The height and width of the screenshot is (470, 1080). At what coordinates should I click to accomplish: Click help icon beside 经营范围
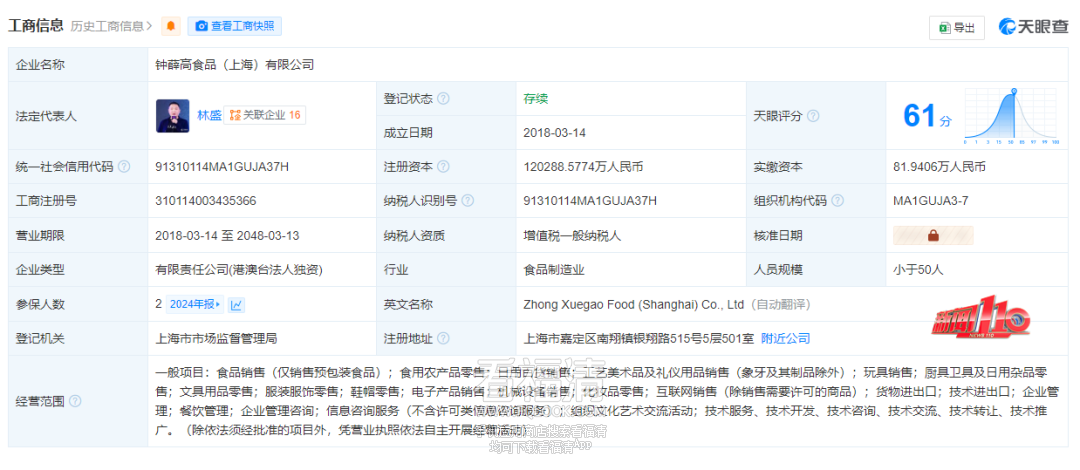point(75,401)
